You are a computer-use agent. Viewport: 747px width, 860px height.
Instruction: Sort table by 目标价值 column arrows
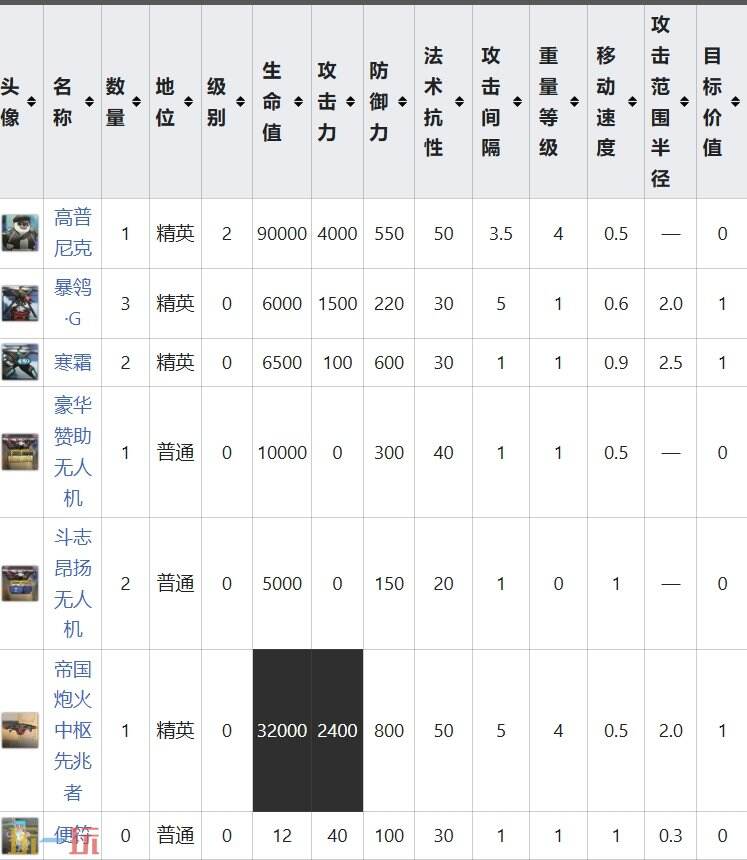click(735, 101)
